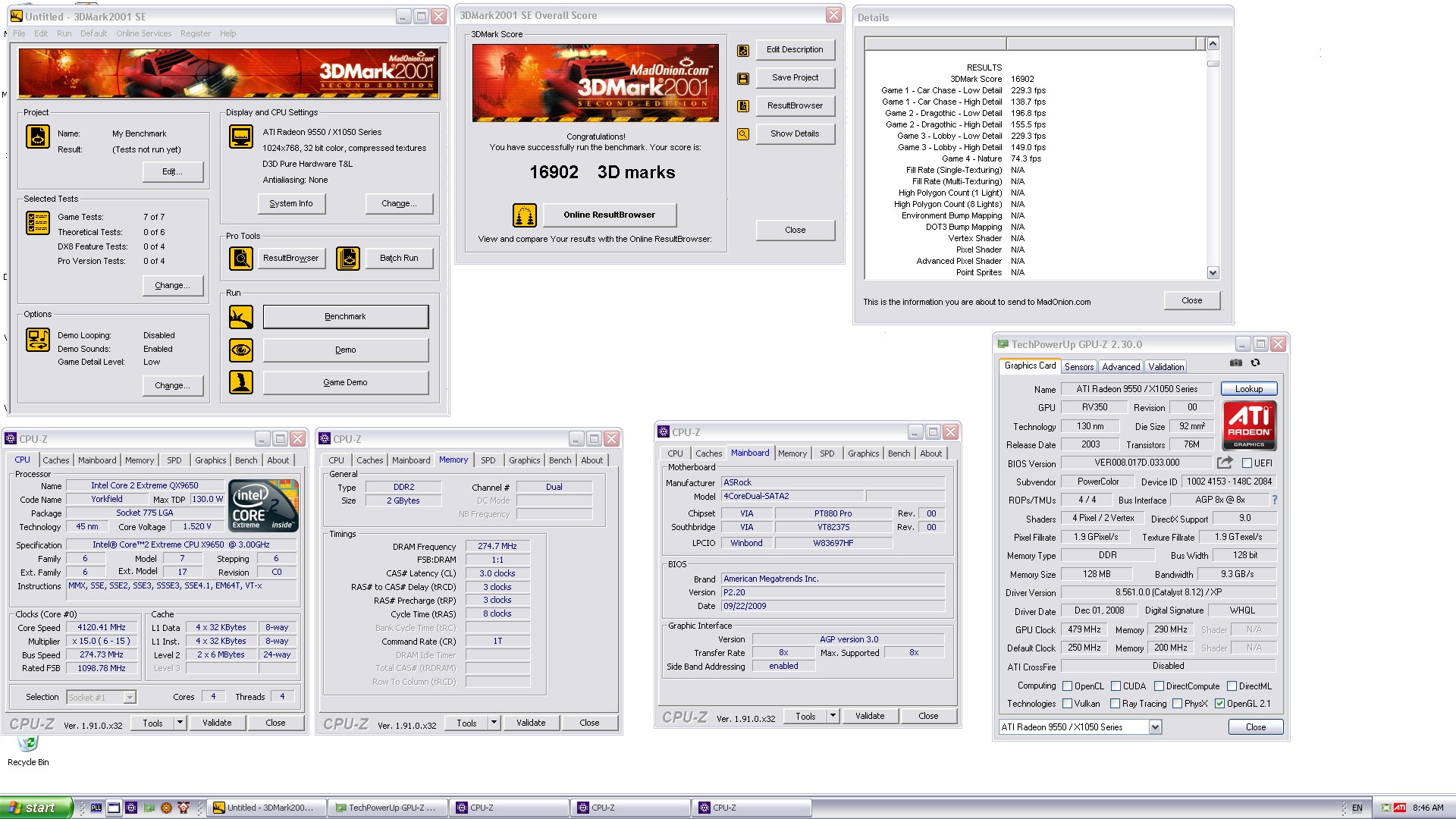This screenshot has width=1456, height=819.
Task: Click the ATI tray icon near clock
Action: tap(1400, 808)
